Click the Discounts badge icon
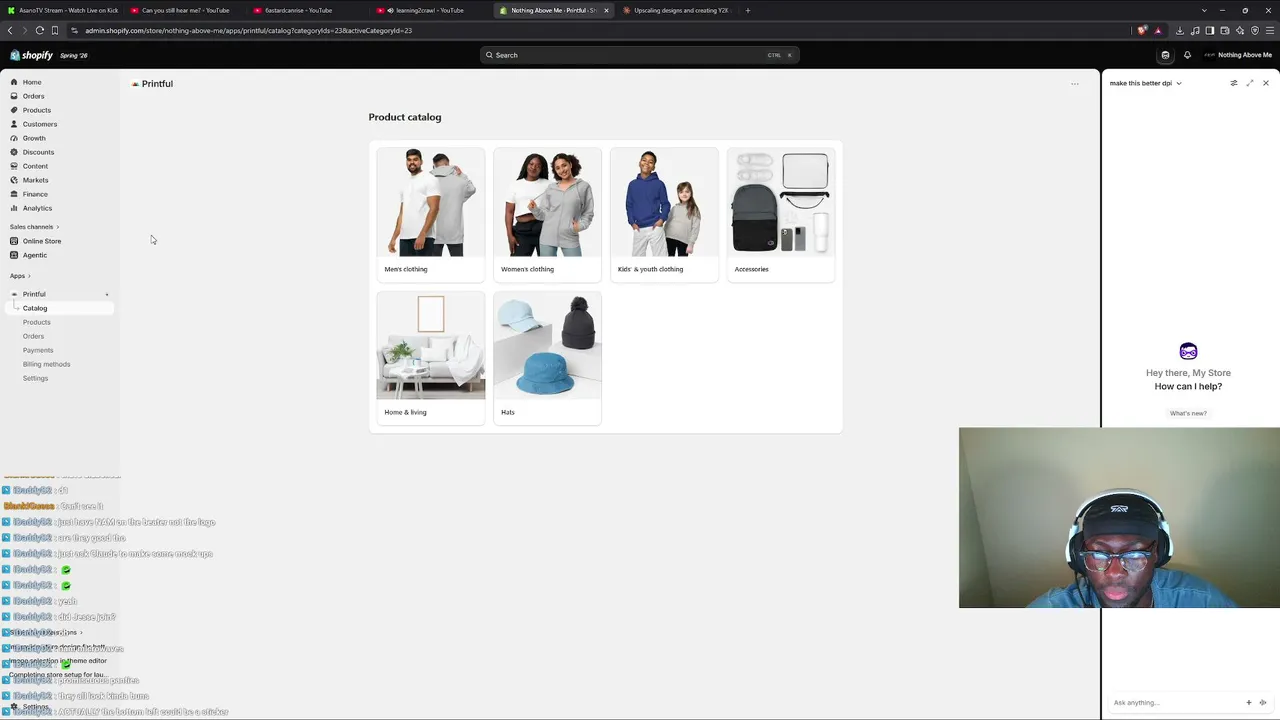Image resolution: width=1280 pixels, height=720 pixels. 14,152
